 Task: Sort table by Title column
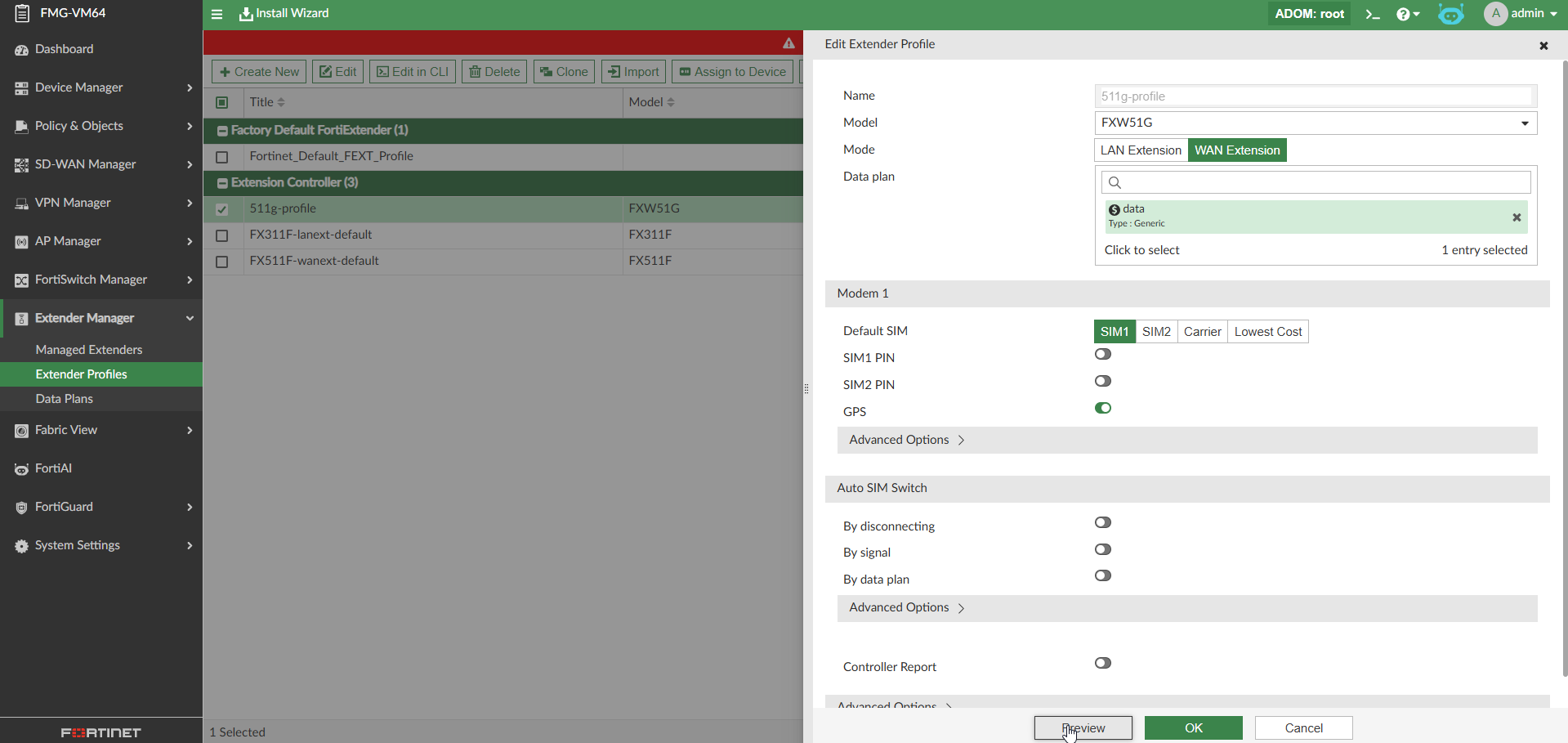coord(267,102)
